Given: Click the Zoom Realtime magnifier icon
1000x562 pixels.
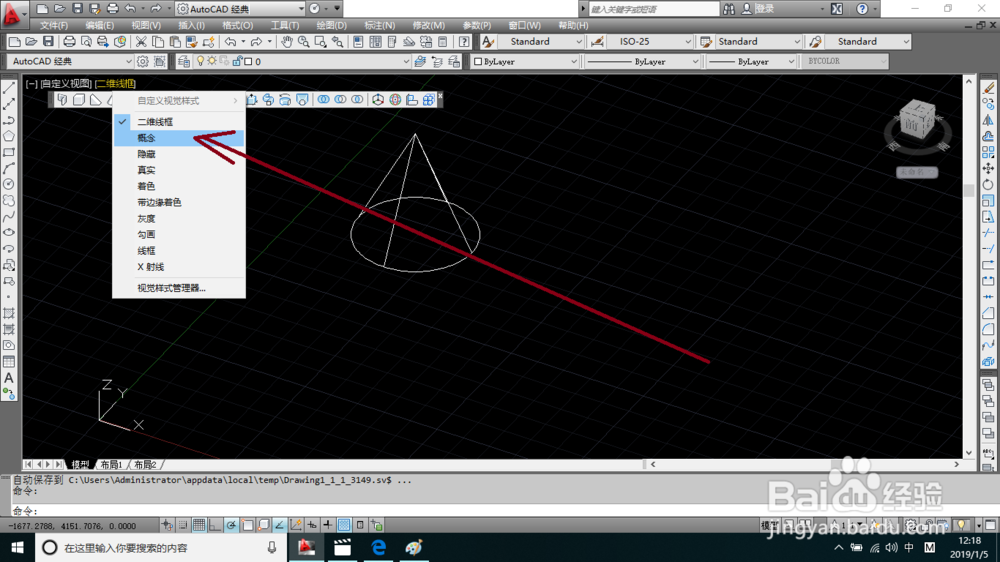Looking at the screenshot, I should pos(304,42).
